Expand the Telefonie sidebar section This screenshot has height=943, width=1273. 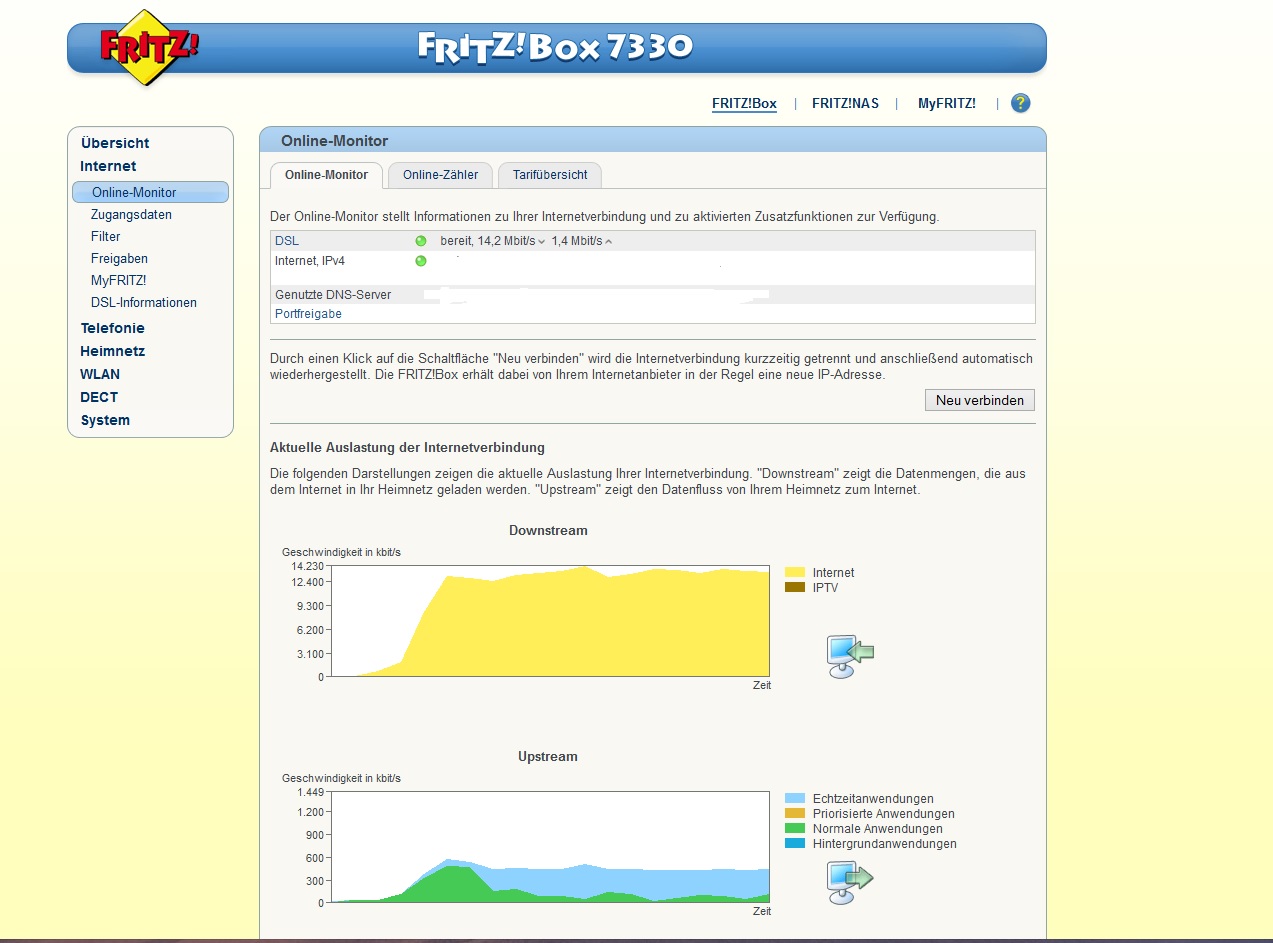coord(112,328)
